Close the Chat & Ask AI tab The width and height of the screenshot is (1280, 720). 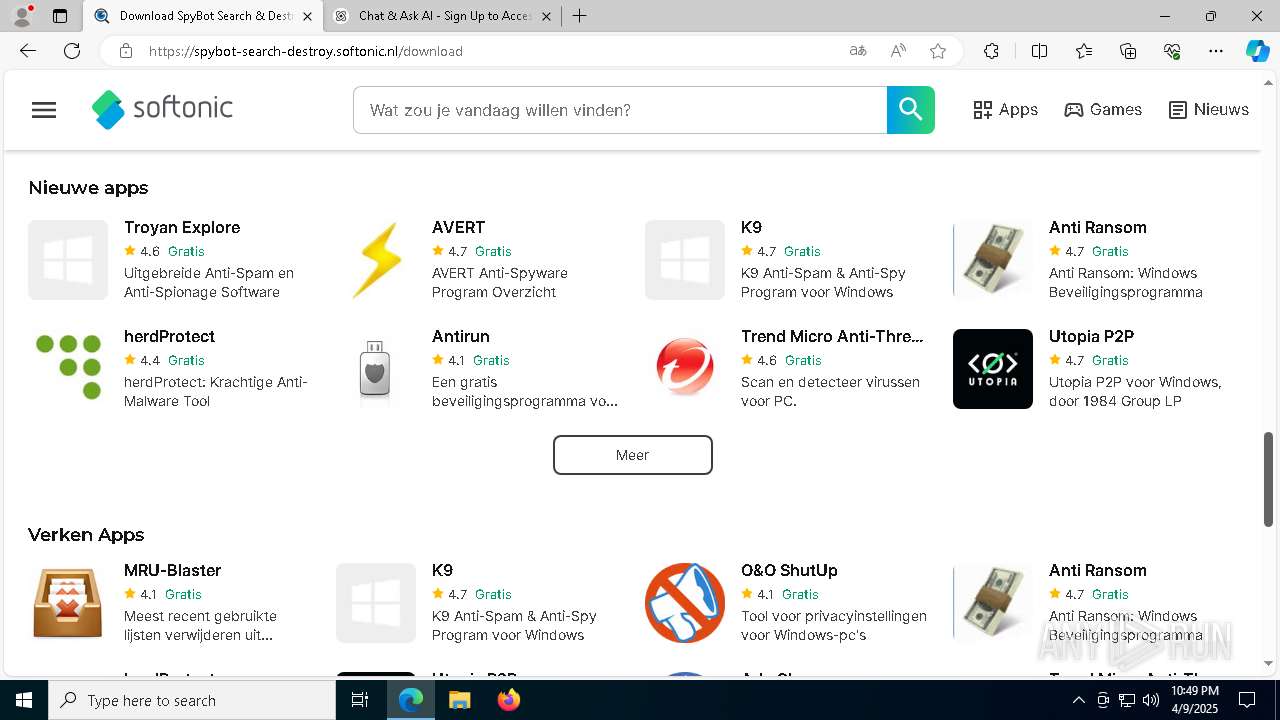(x=546, y=16)
